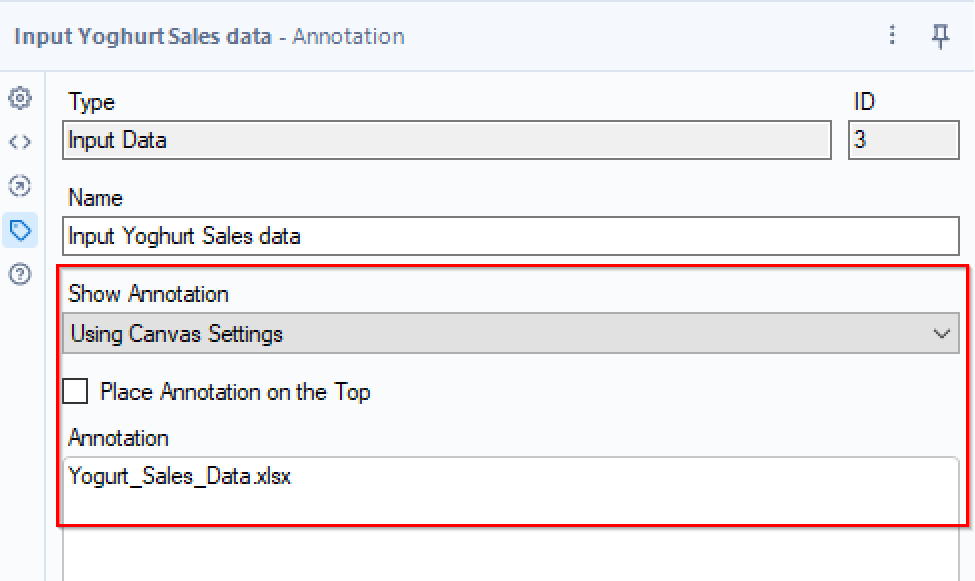This screenshot has height=581, width=975.
Task: Click the chevron arrow of Using Canvas Settings
Action: point(941,334)
